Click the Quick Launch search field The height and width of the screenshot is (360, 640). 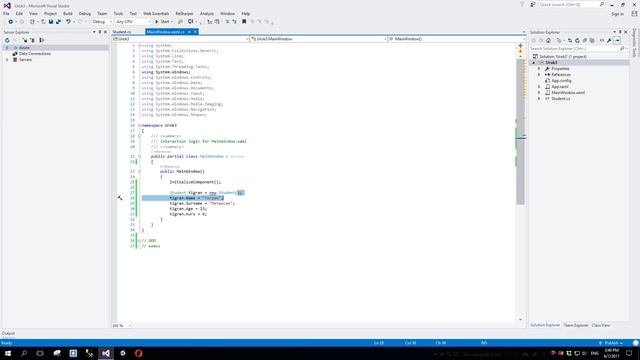[x=571, y=4]
